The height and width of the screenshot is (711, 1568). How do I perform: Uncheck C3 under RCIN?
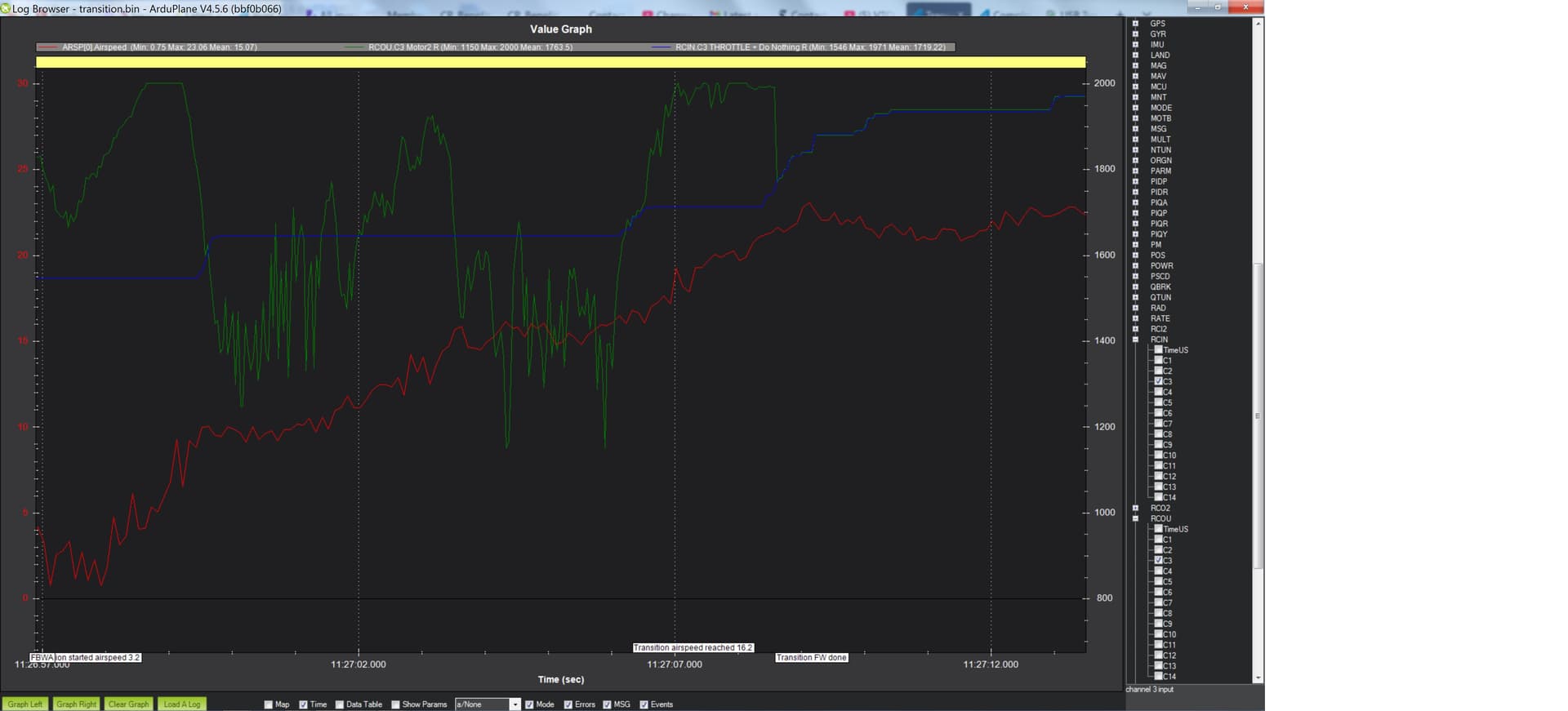click(1158, 381)
